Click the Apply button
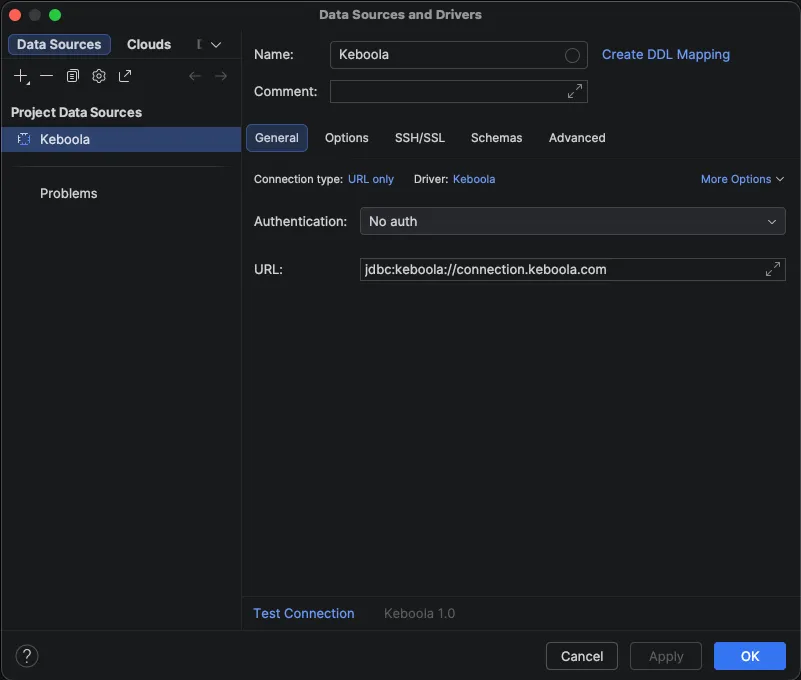801x680 pixels. pyautogui.click(x=666, y=656)
